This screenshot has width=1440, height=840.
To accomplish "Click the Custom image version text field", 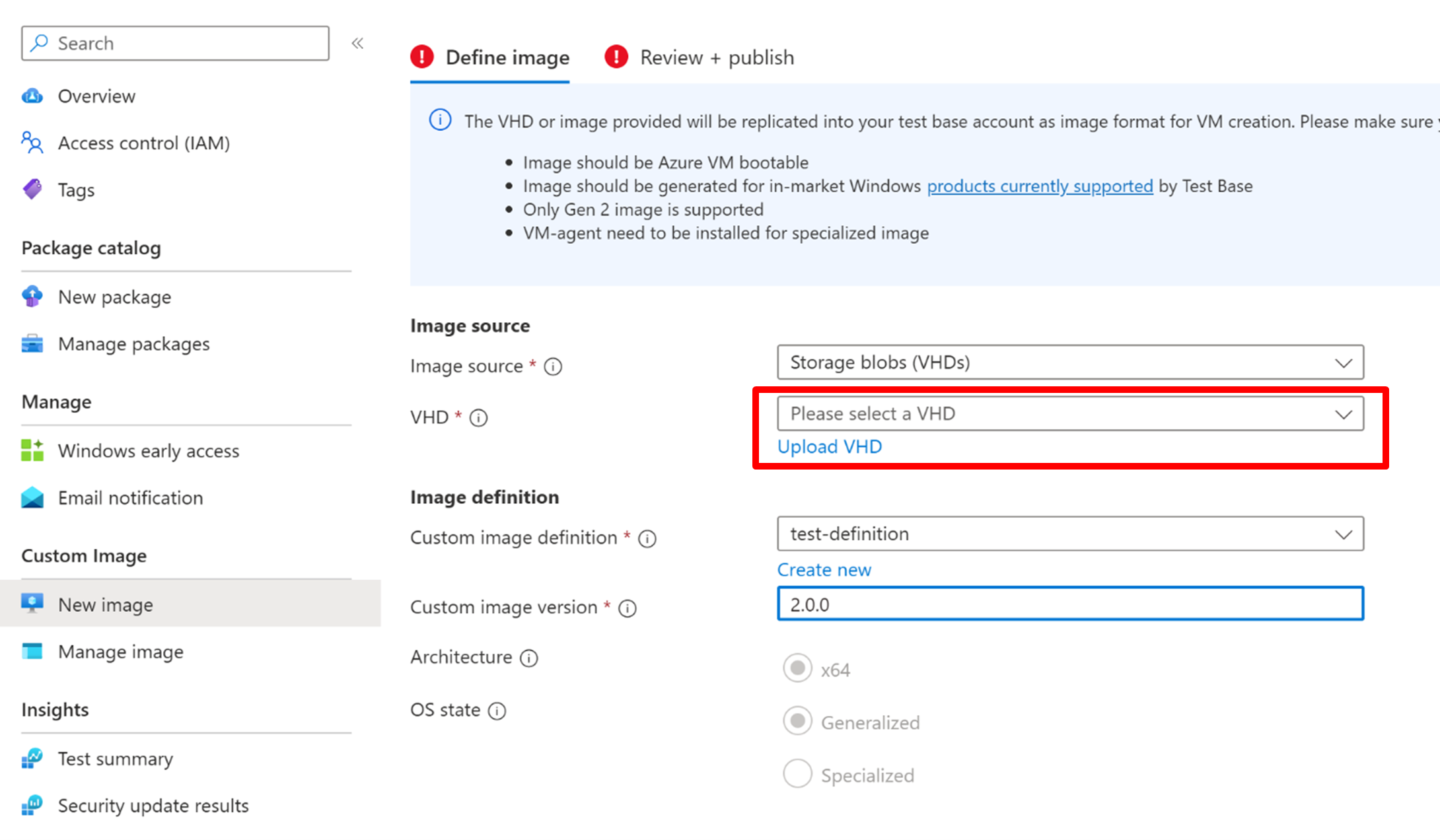I will [1070, 604].
